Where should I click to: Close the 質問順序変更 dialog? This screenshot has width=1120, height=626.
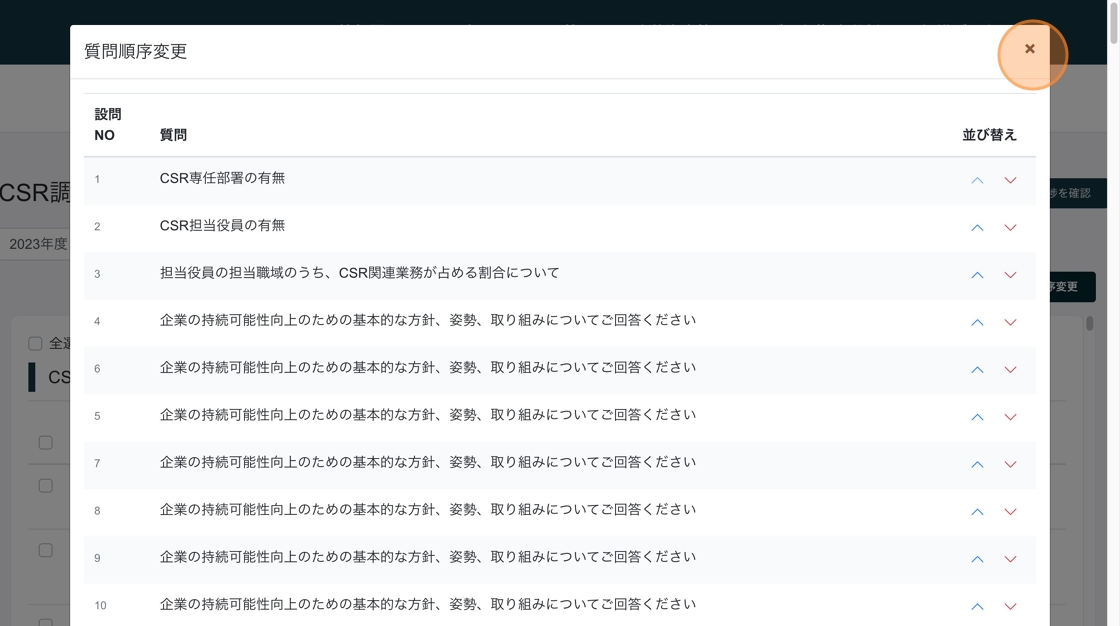[x=1029, y=49]
